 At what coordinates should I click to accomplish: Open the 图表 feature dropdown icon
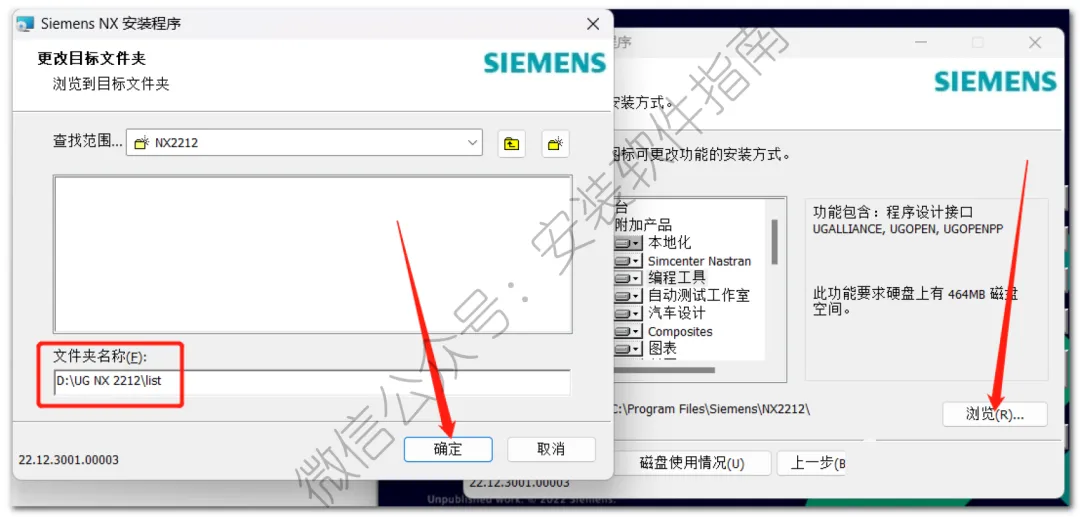628,349
